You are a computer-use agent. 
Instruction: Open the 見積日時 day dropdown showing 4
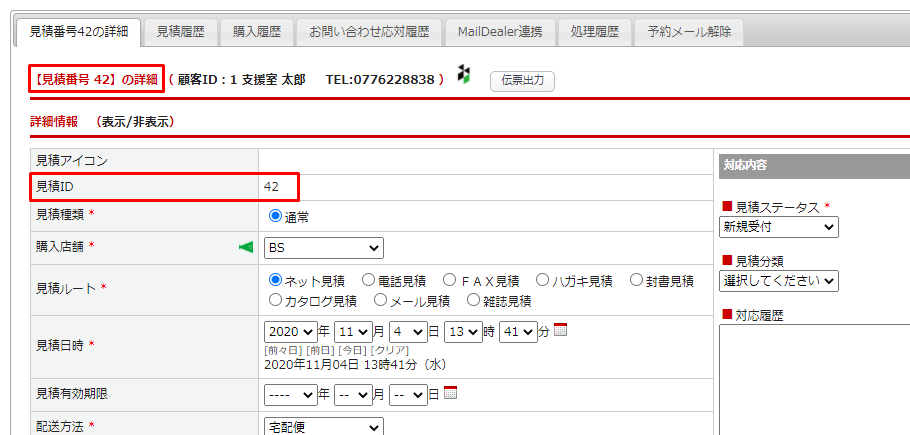pyautogui.click(x=409, y=332)
